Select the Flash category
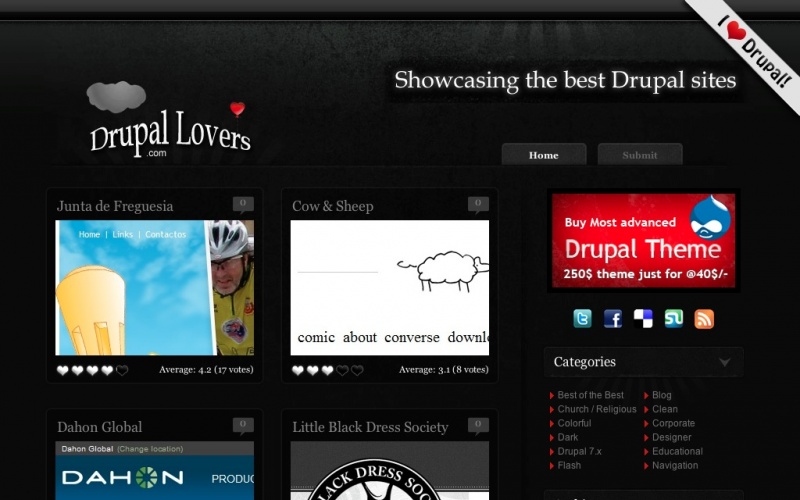This screenshot has height=500, width=800. [569, 465]
